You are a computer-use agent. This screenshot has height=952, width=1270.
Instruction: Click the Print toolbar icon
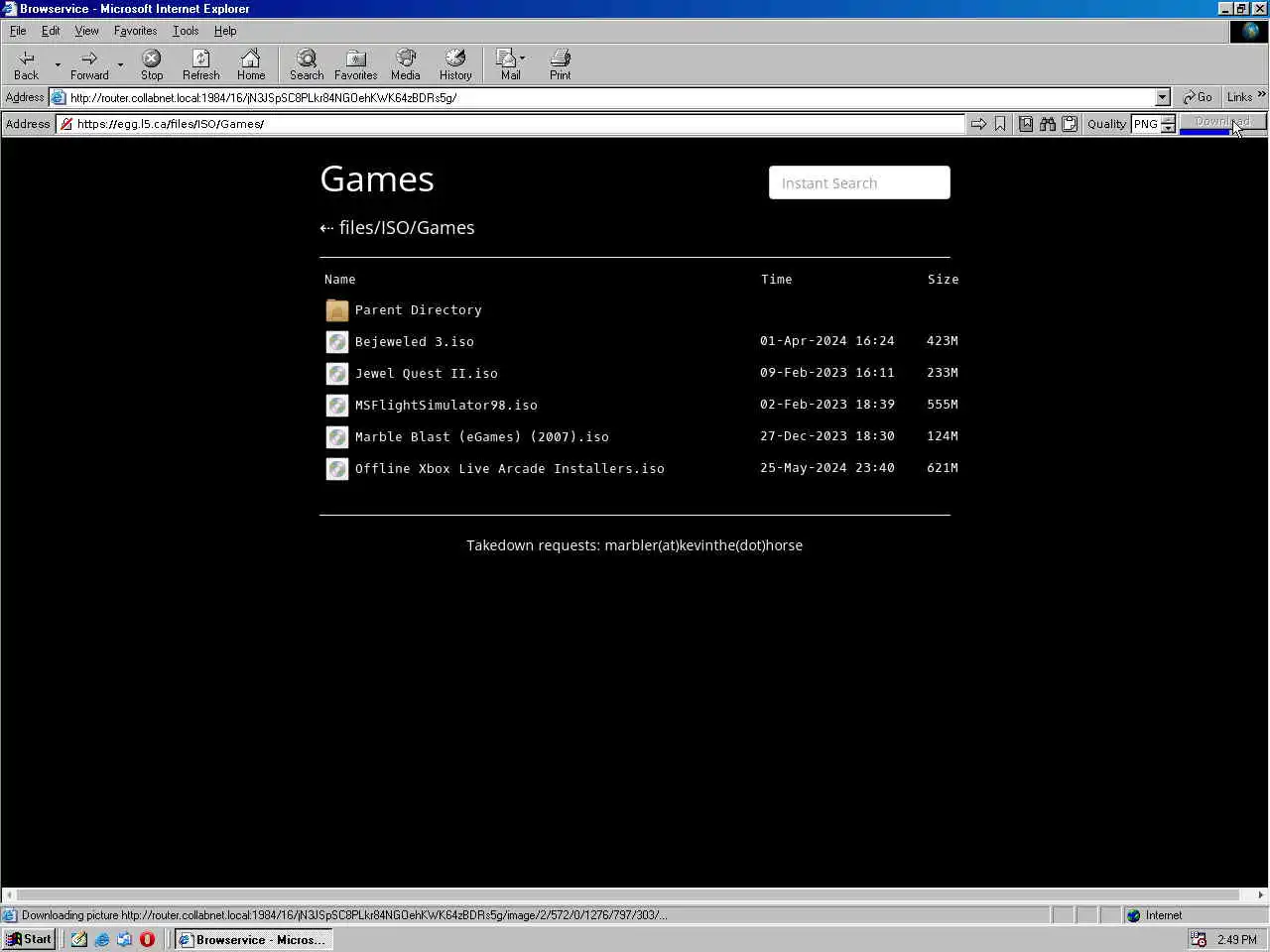click(x=561, y=64)
